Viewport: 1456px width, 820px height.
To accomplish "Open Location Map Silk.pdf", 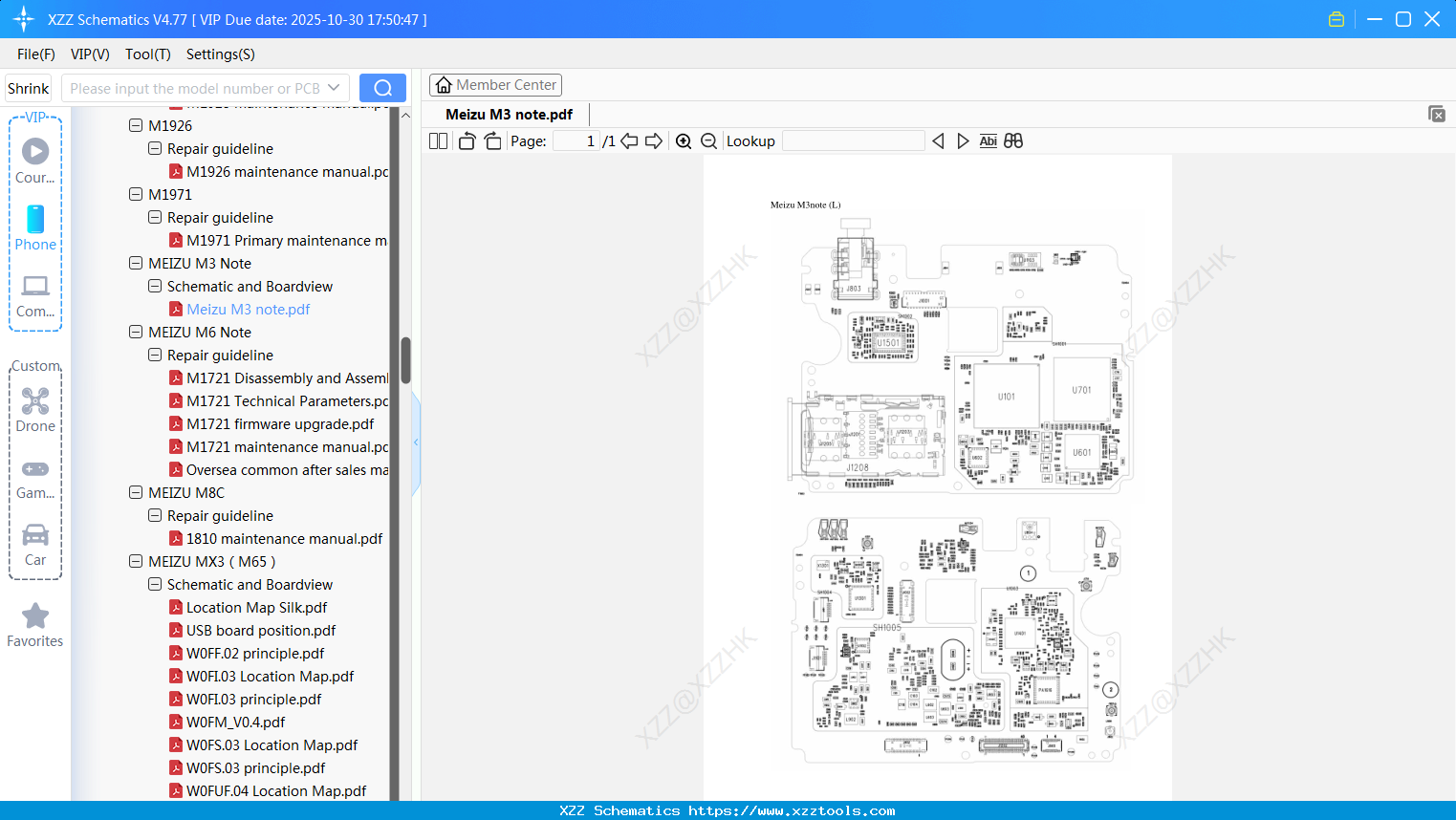I will (249, 608).
